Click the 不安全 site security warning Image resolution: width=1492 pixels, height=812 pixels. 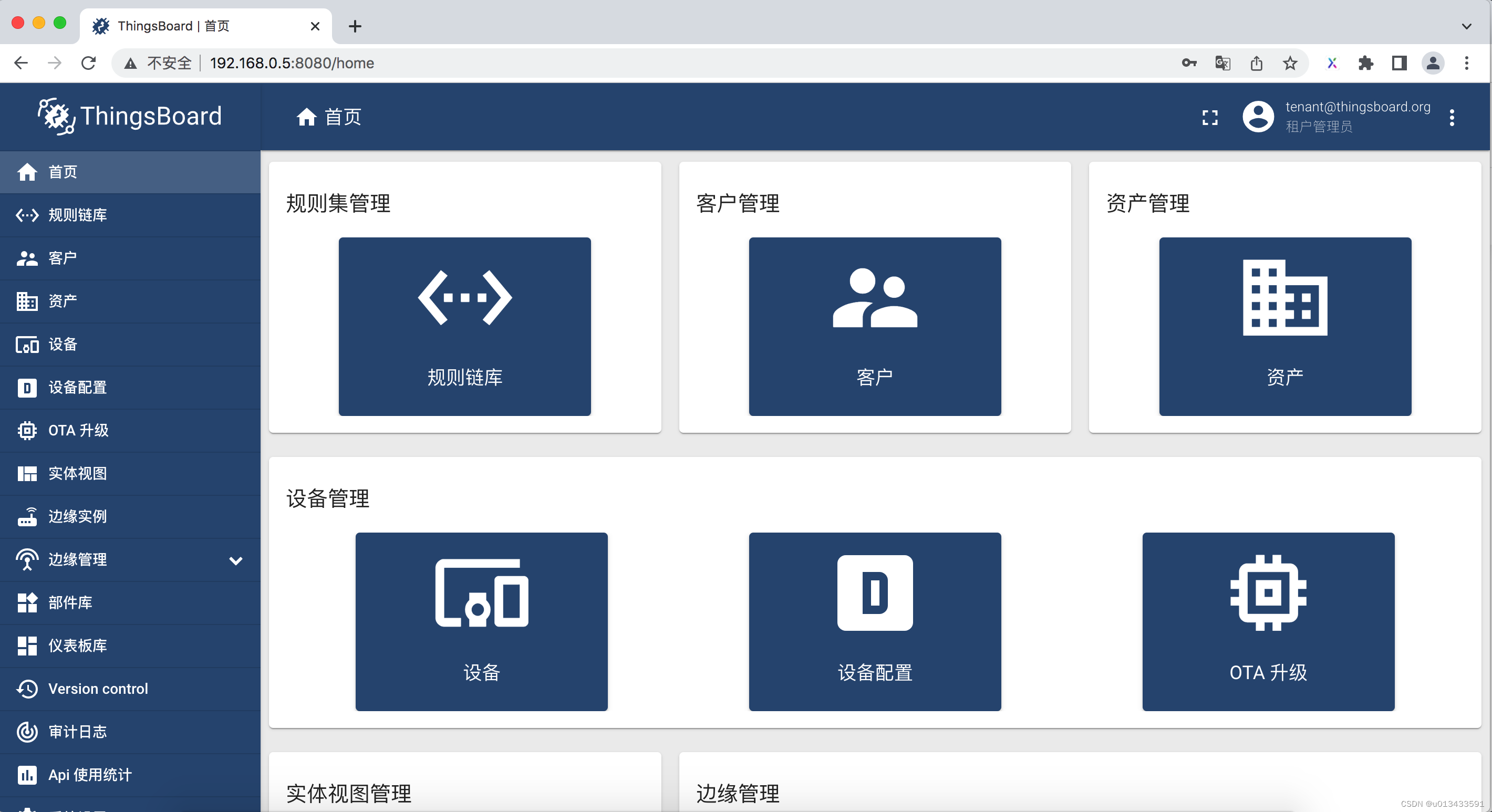158,63
